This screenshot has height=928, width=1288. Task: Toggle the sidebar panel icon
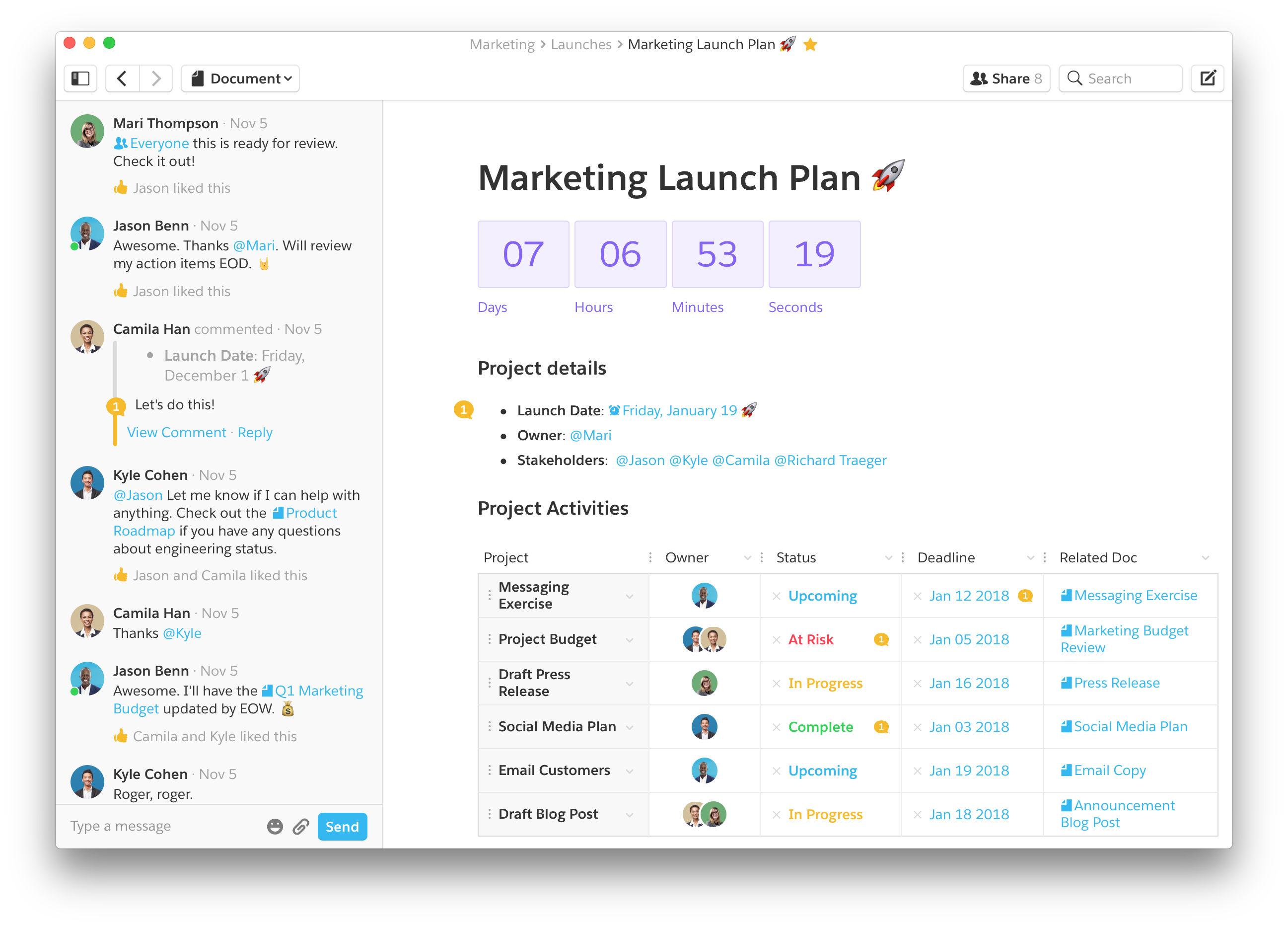point(80,78)
